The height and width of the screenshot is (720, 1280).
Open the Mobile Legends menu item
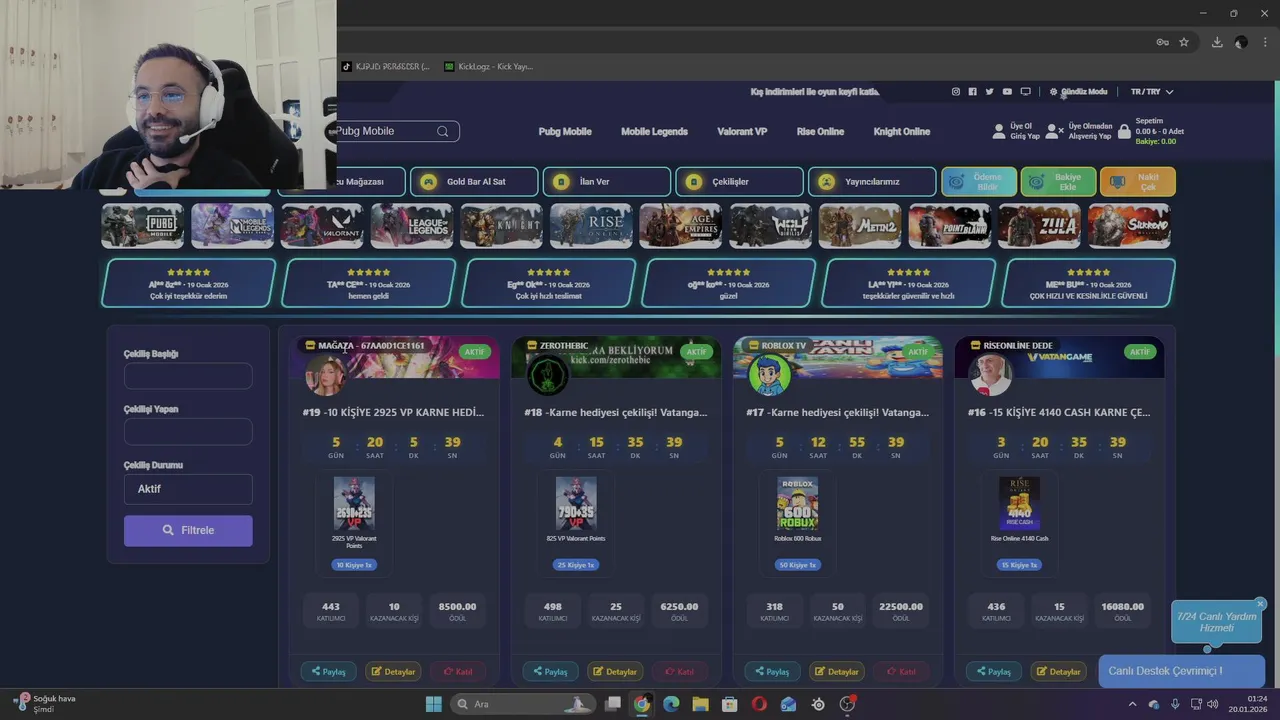tap(654, 132)
